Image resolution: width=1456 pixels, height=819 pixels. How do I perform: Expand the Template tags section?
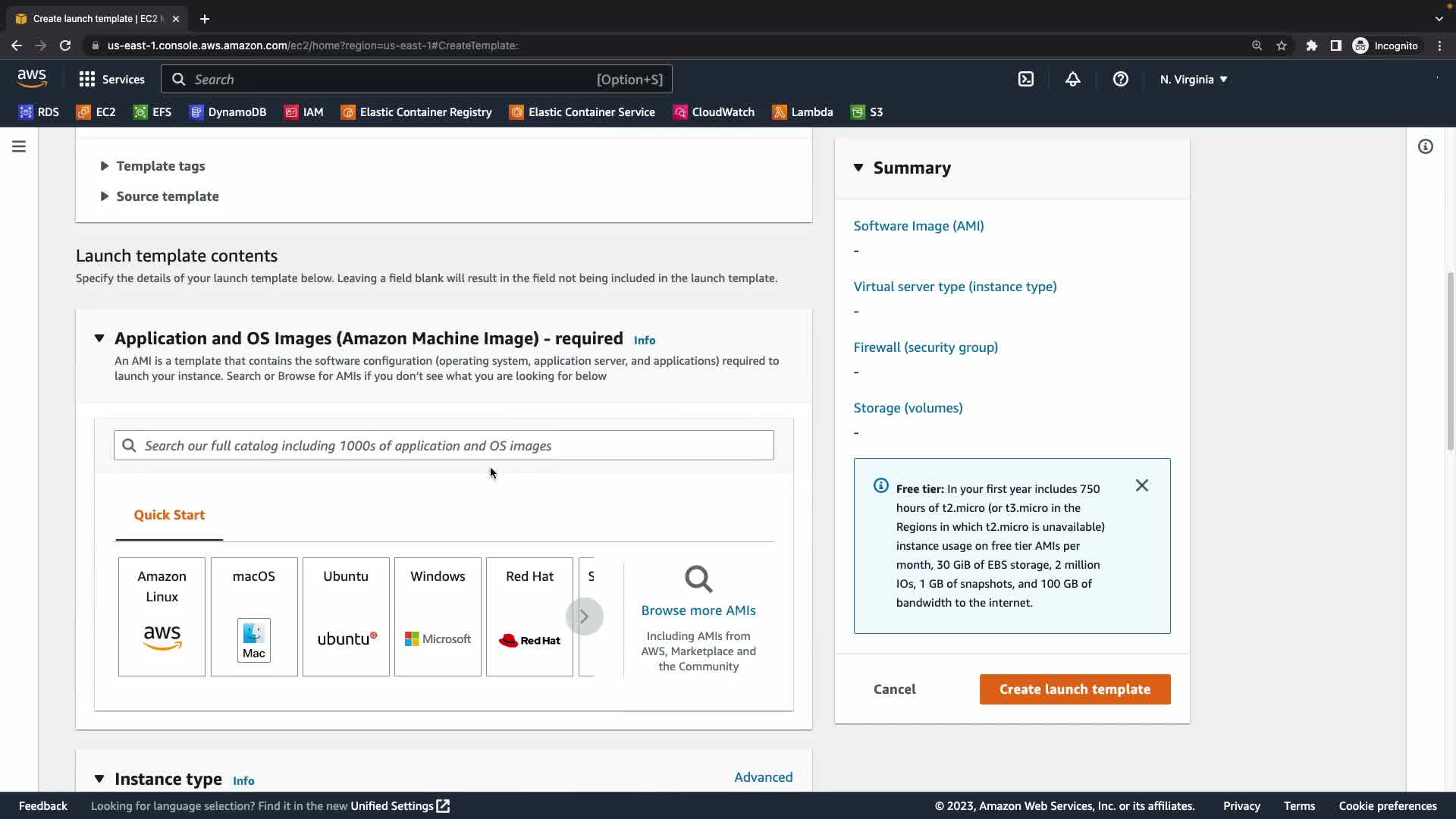pyautogui.click(x=160, y=166)
